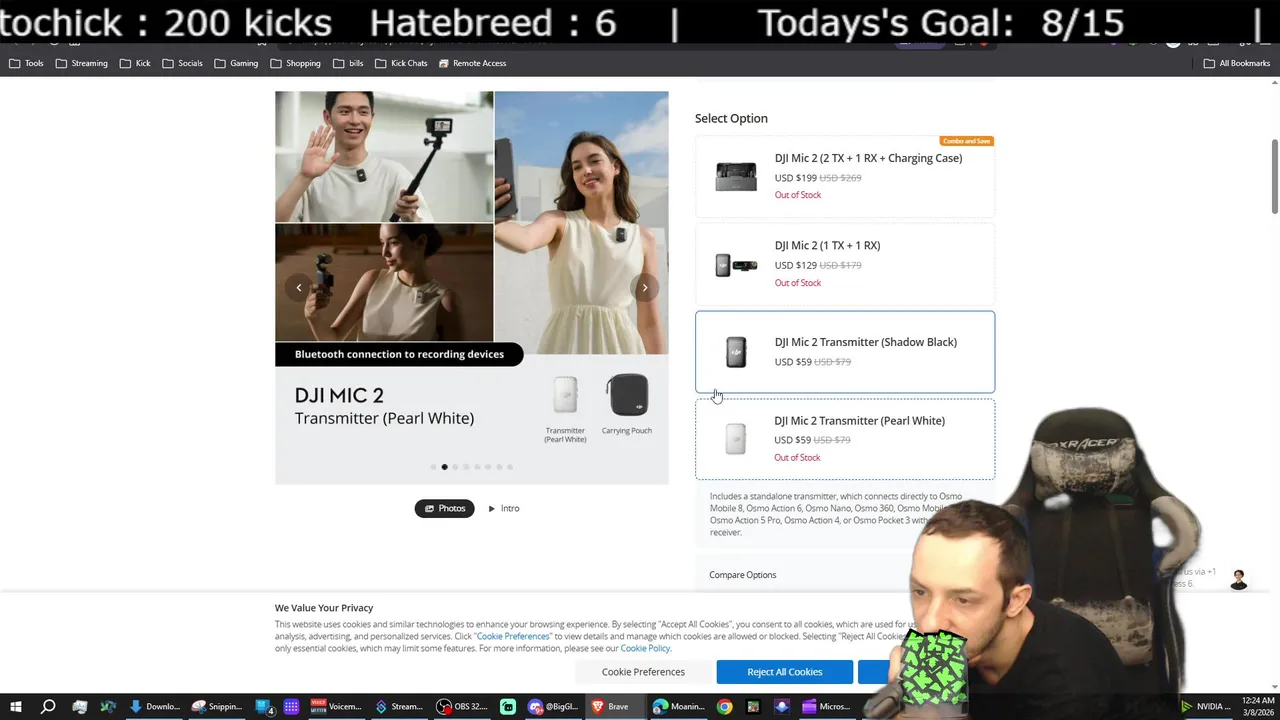
Task: Click the Shadow Black transmitter product image
Action: [736, 352]
